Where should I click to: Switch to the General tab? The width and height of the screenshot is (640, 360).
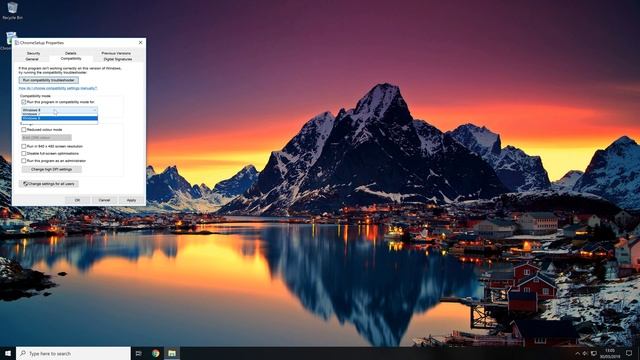pyautogui.click(x=32, y=59)
